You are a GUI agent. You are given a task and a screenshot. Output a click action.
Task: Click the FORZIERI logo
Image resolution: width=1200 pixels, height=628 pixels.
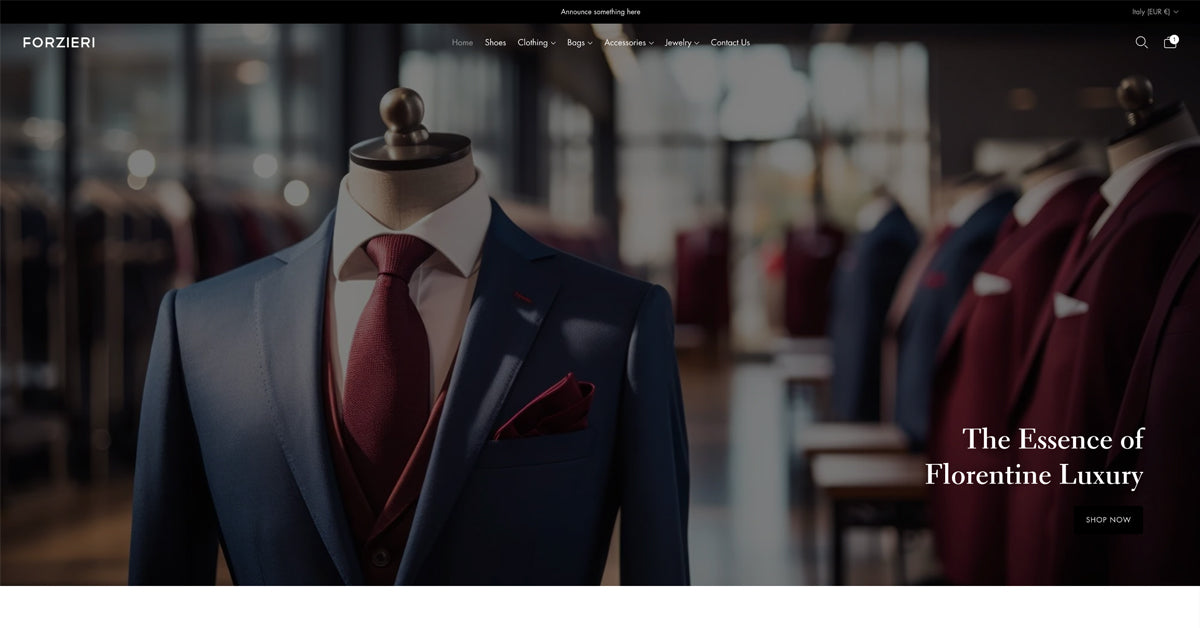(x=59, y=42)
